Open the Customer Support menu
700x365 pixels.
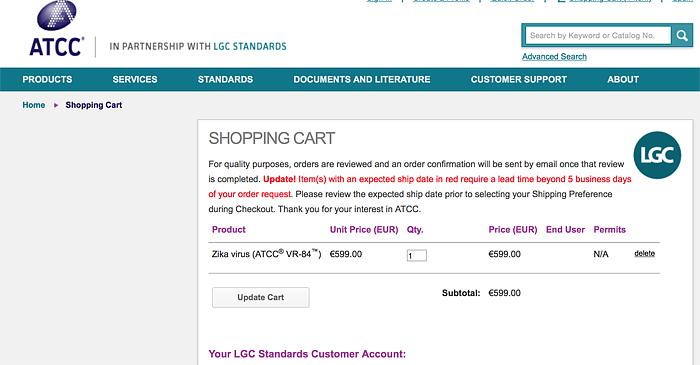click(x=519, y=79)
